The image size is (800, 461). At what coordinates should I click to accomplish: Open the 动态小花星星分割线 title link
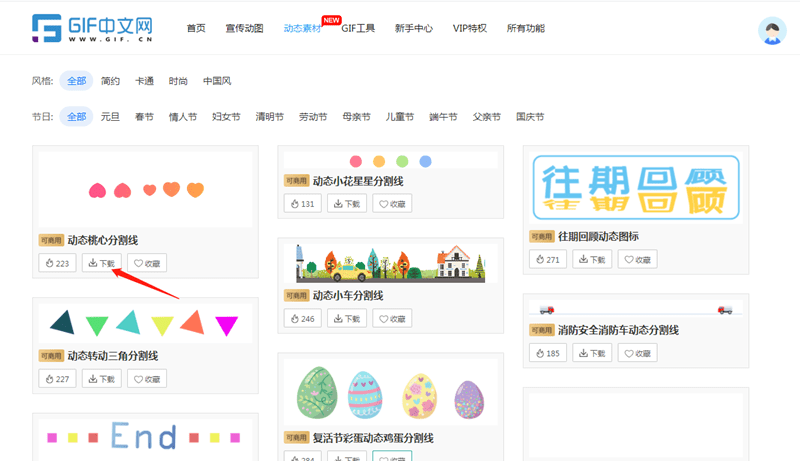[358, 181]
